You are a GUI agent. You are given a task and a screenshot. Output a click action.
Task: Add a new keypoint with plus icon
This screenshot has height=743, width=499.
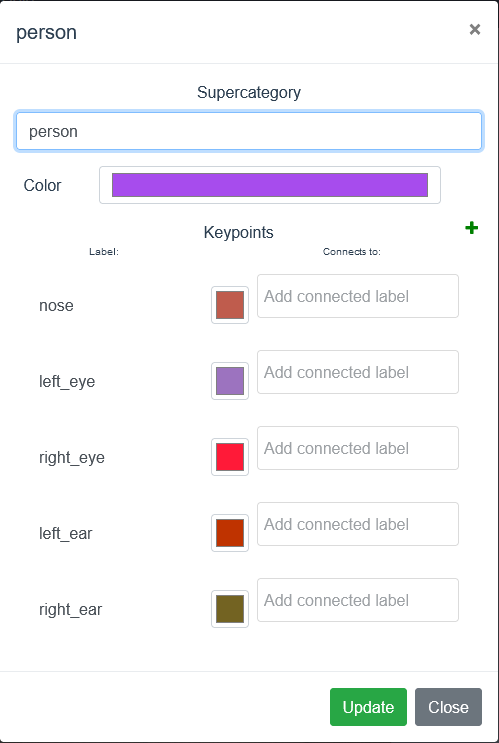(471, 228)
